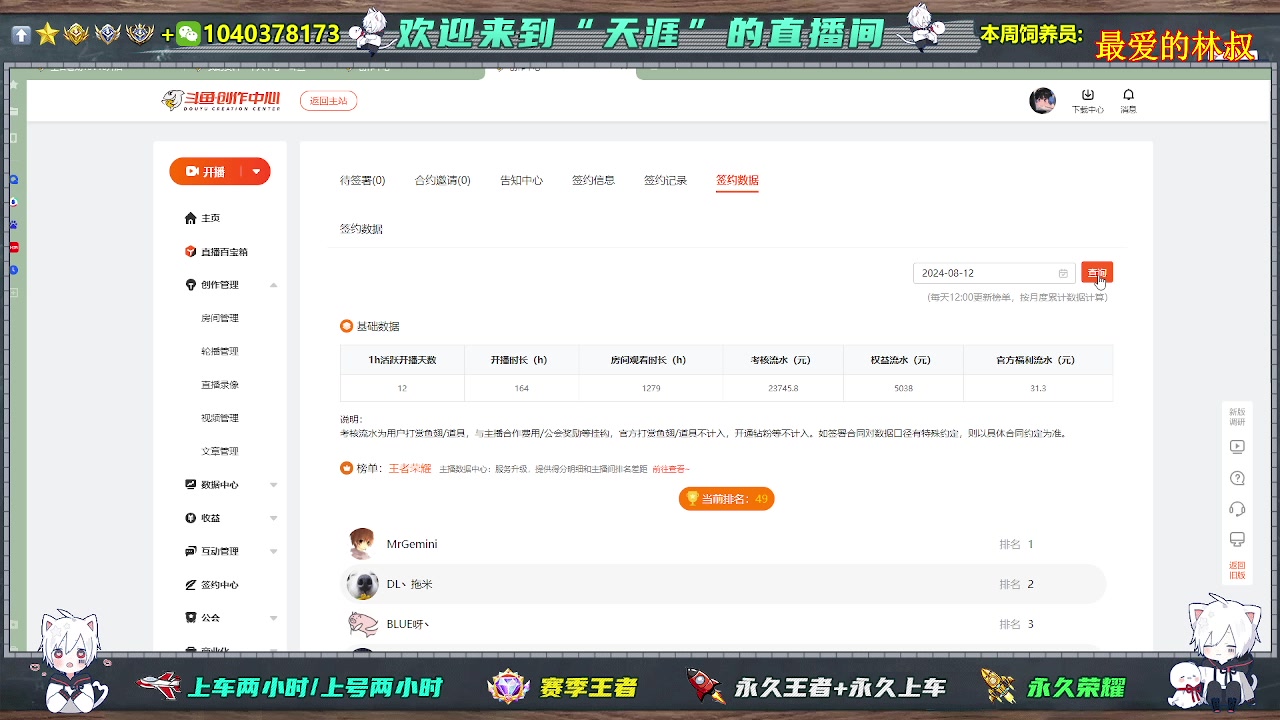Click the red 查询 query button
The width and height of the screenshot is (1280, 720).
pyautogui.click(x=1097, y=273)
